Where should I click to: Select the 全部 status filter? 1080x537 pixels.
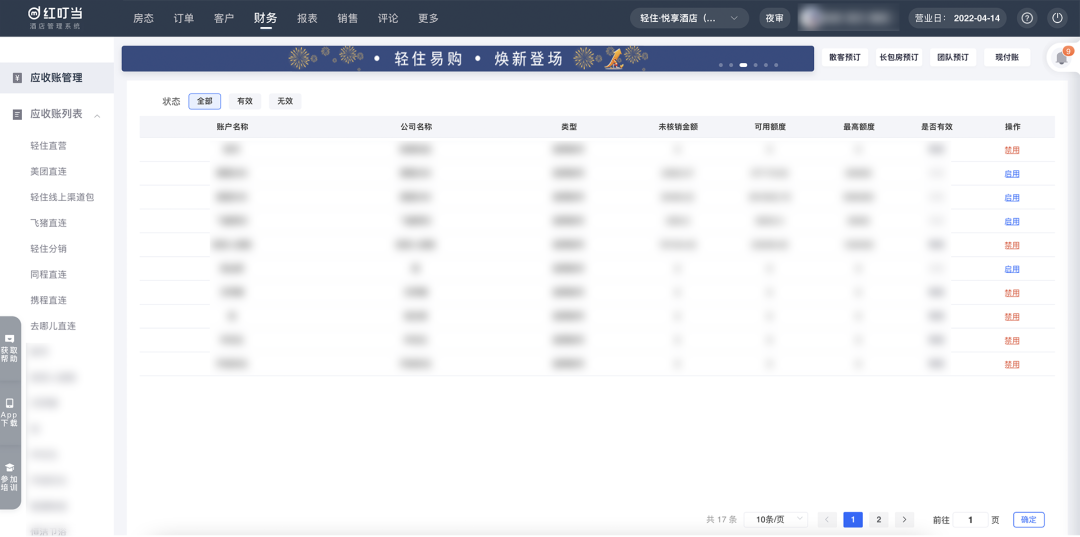[x=204, y=101]
